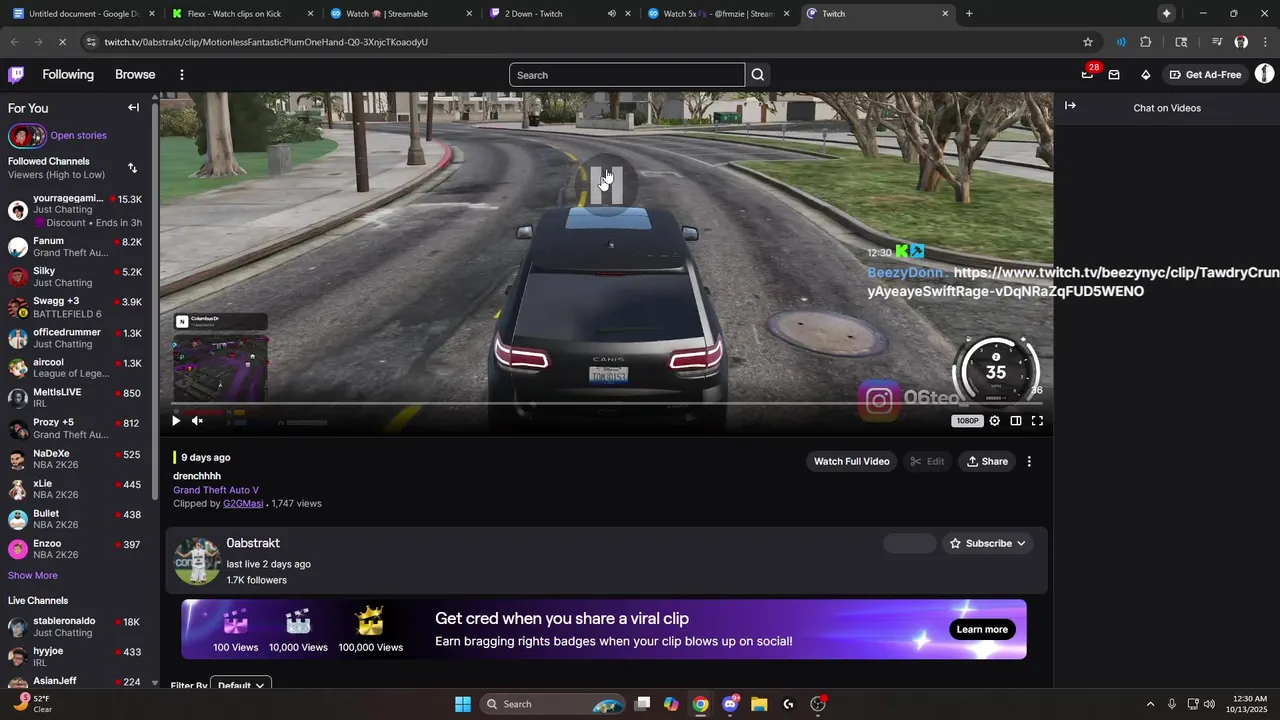Click Get Ad-Free button
The image size is (1280, 720).
pyautogui.click(x=1204, y=75)
